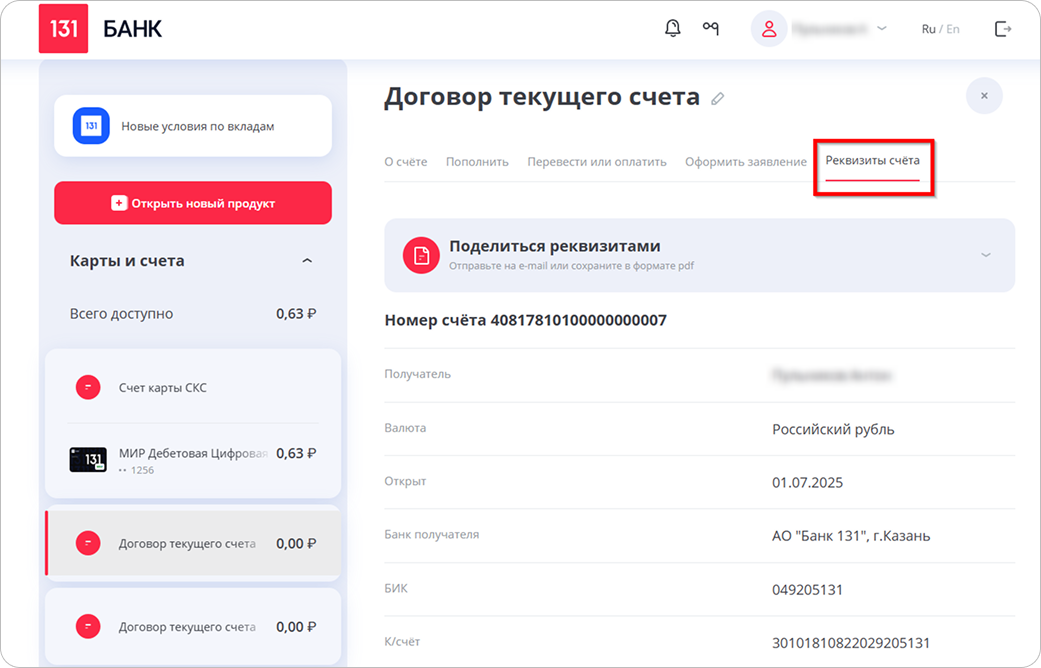Screen dimensions: 1041x668
Task: Click the glasses accessibility icon
Action: 711,29
